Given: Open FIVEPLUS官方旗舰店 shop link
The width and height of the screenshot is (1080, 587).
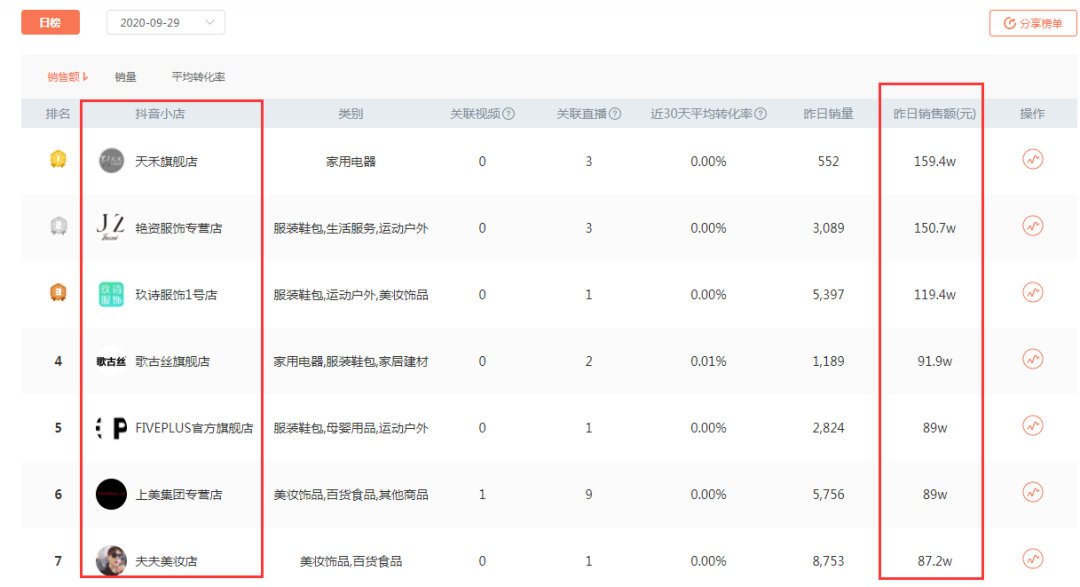Looking at the screenshot, I should (x=194, y=428).
